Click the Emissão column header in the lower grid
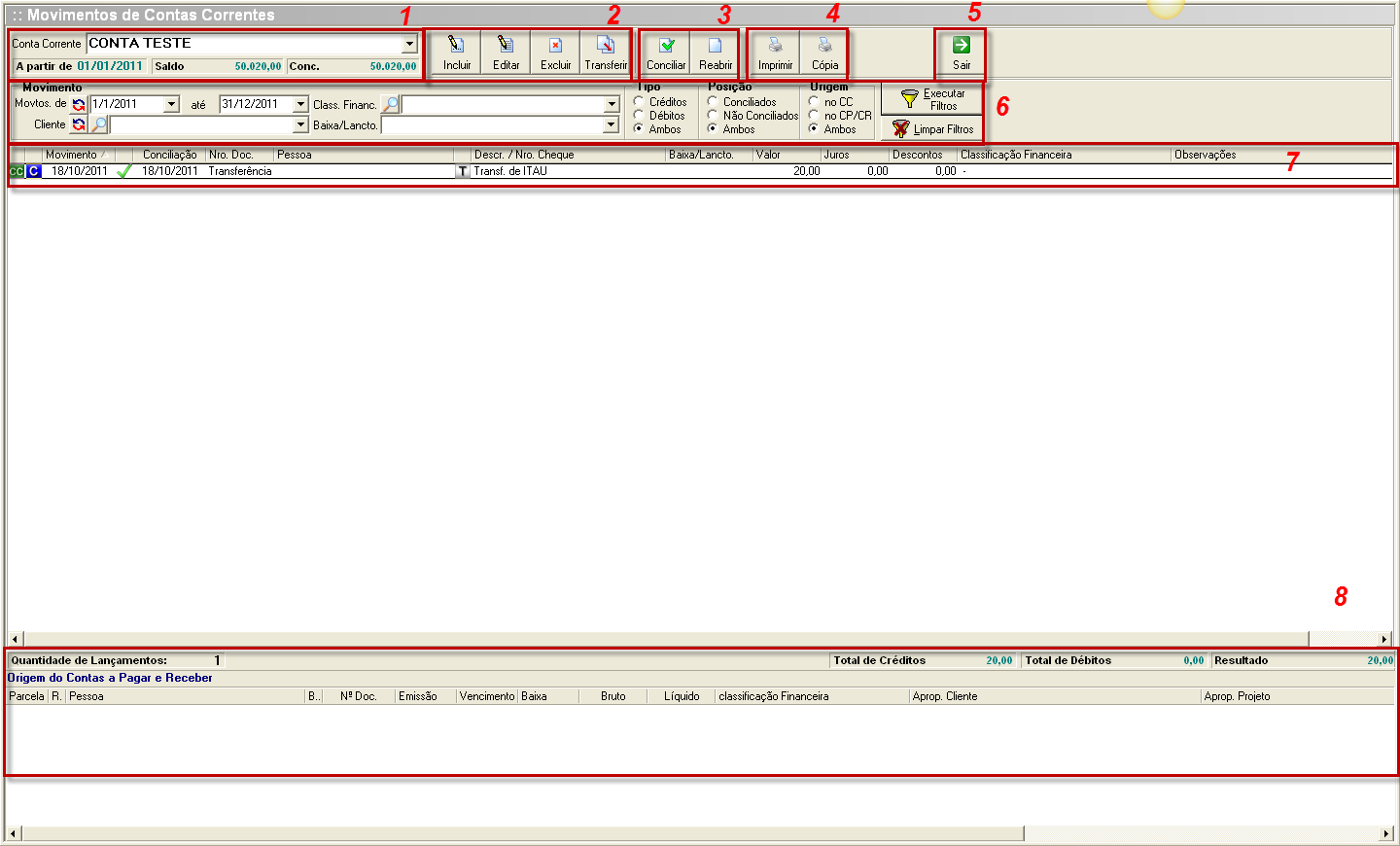1400x846 pixels. (x=425, y=696)
